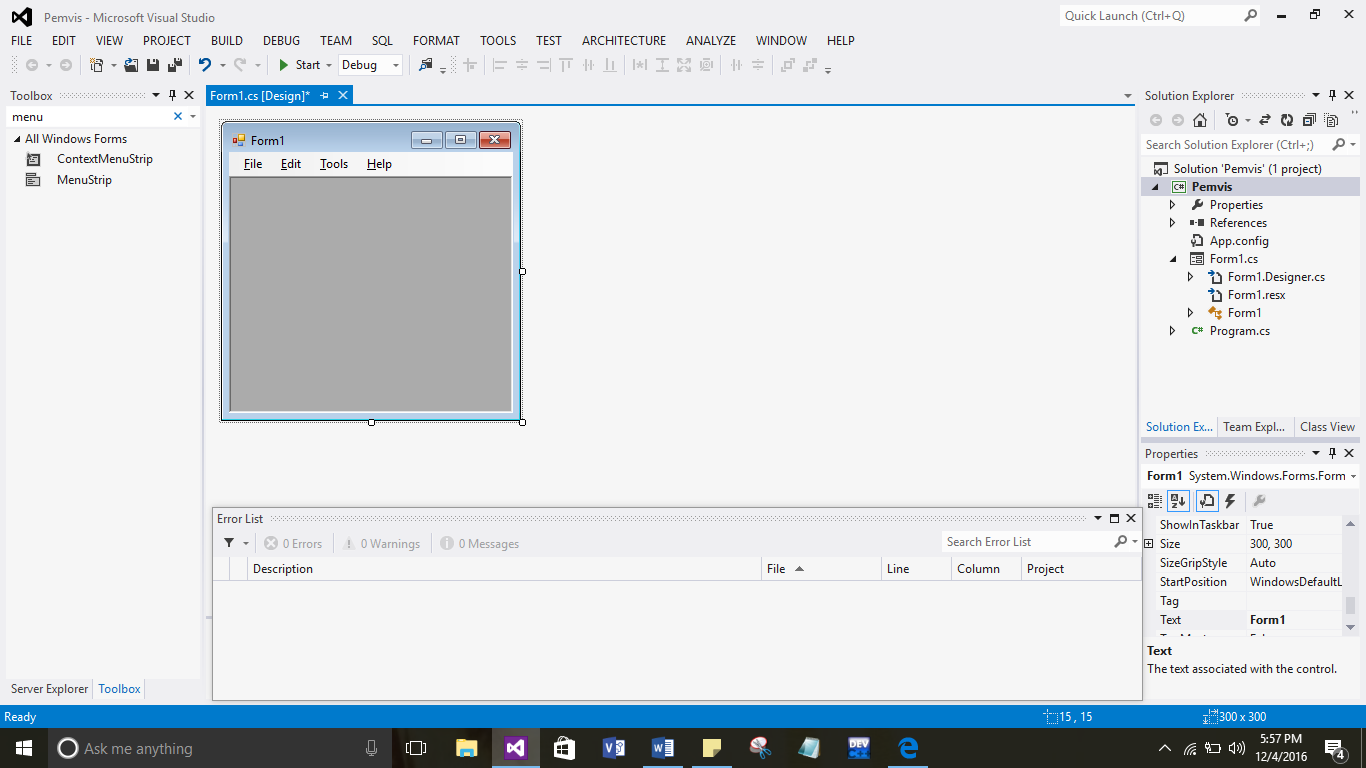1366x768 pixels.
Task: Expand the Program.cs node
Action: (1173, 331)
